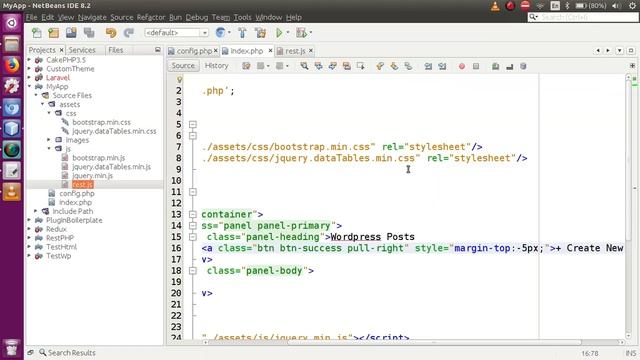
Task: Expand the Include Path node
Action: click(x=36, y=211)
